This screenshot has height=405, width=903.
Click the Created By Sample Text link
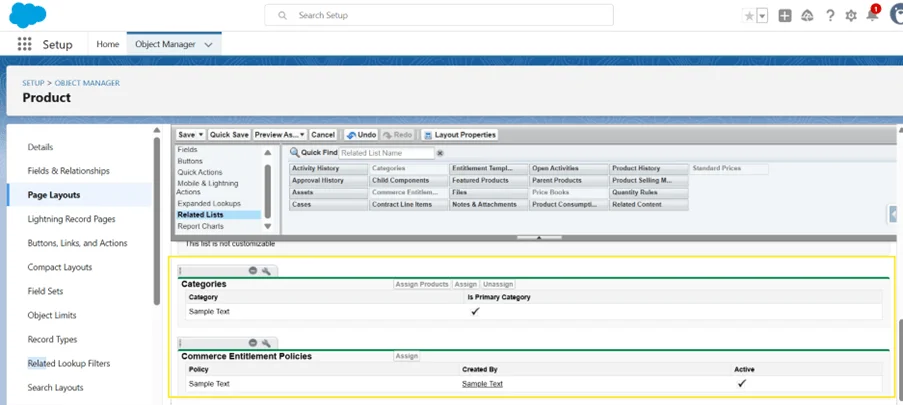pos(482,384)
